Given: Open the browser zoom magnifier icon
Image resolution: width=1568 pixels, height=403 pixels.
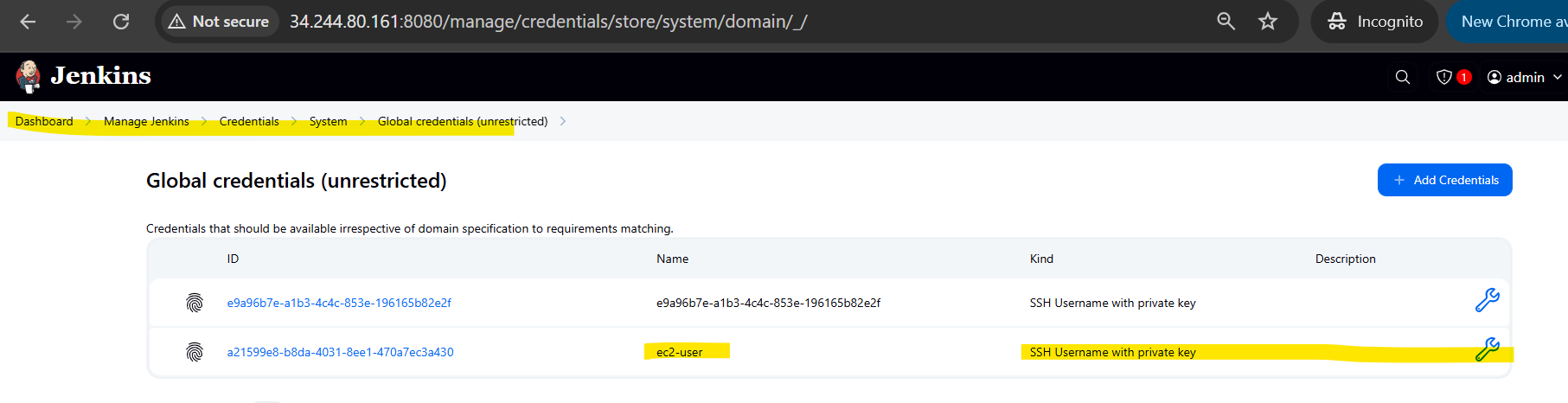Looking at the screenshot, I should (x=1226, y=22).
